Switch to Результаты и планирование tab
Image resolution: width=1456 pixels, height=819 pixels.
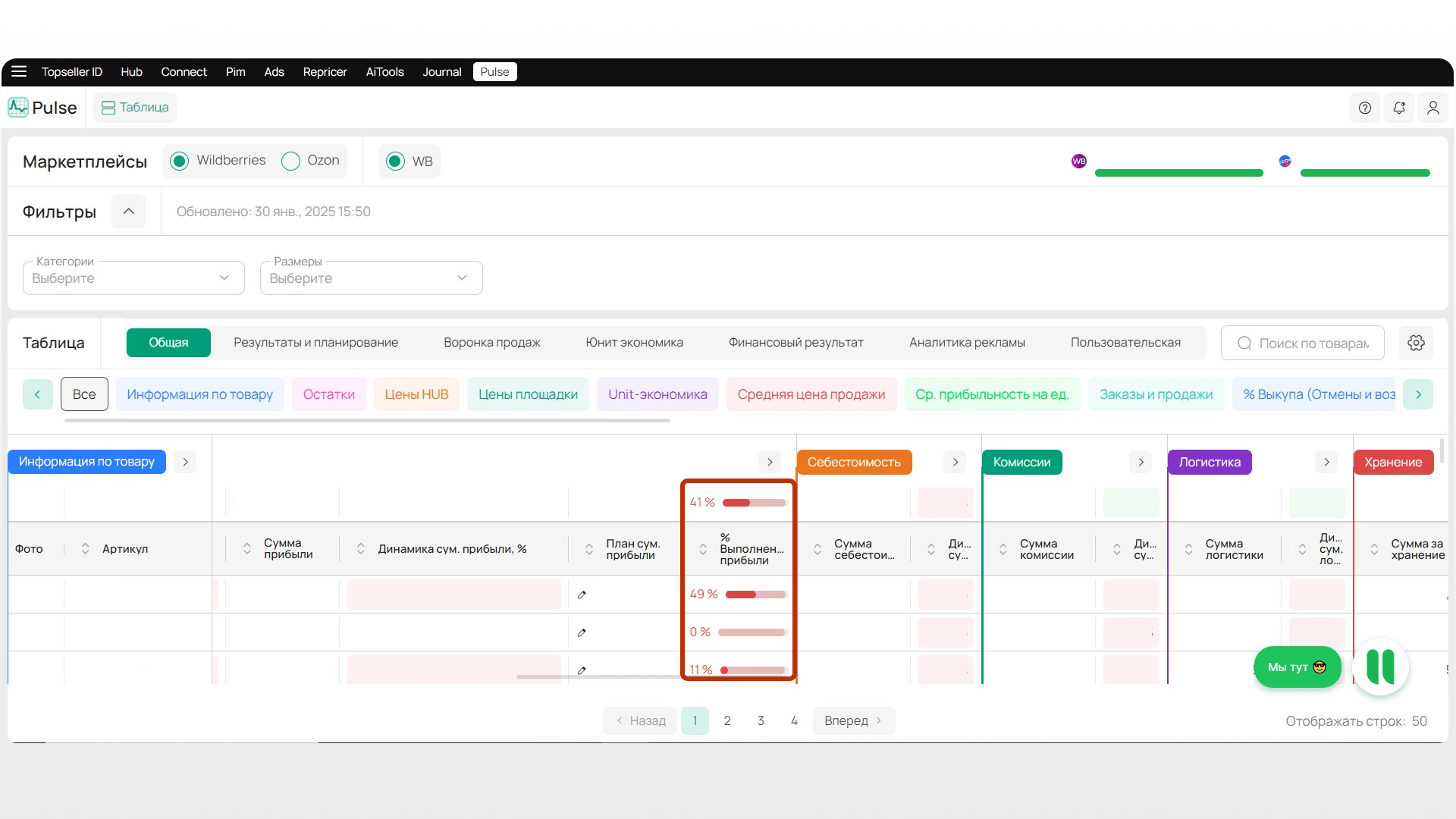point(315,343)
